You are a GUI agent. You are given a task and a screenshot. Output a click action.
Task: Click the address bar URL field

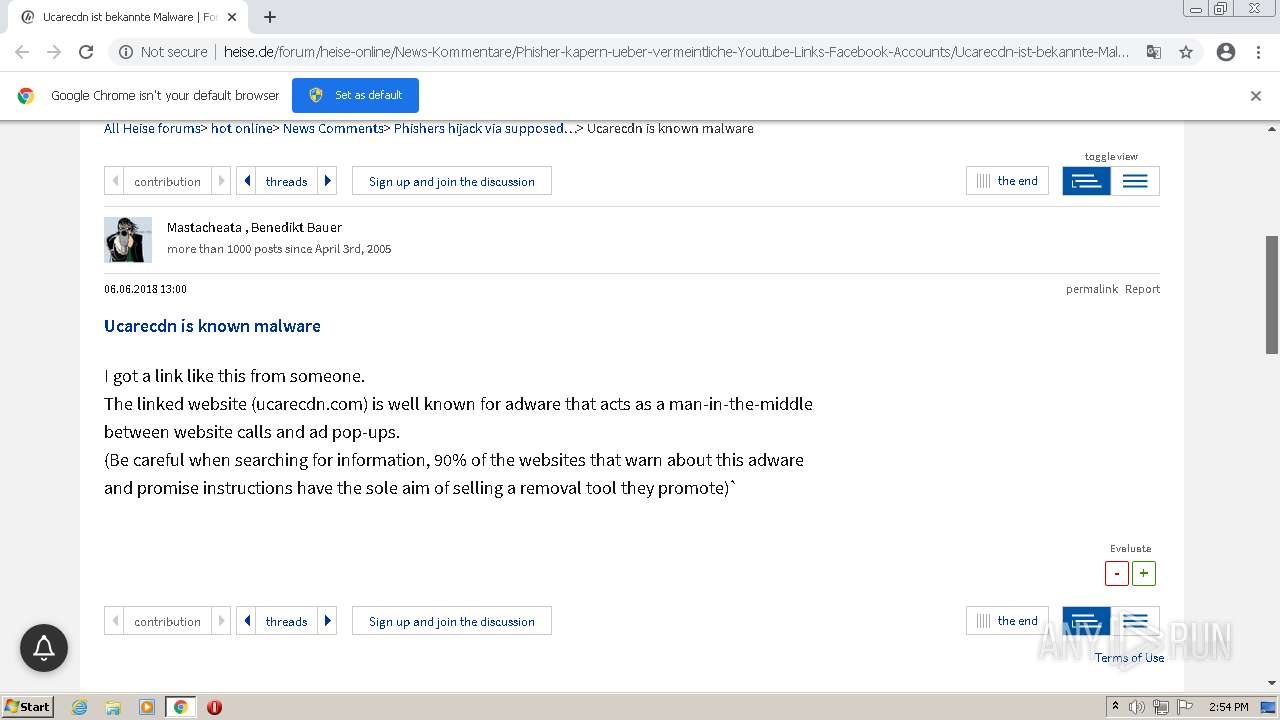(x=676, y=52)
